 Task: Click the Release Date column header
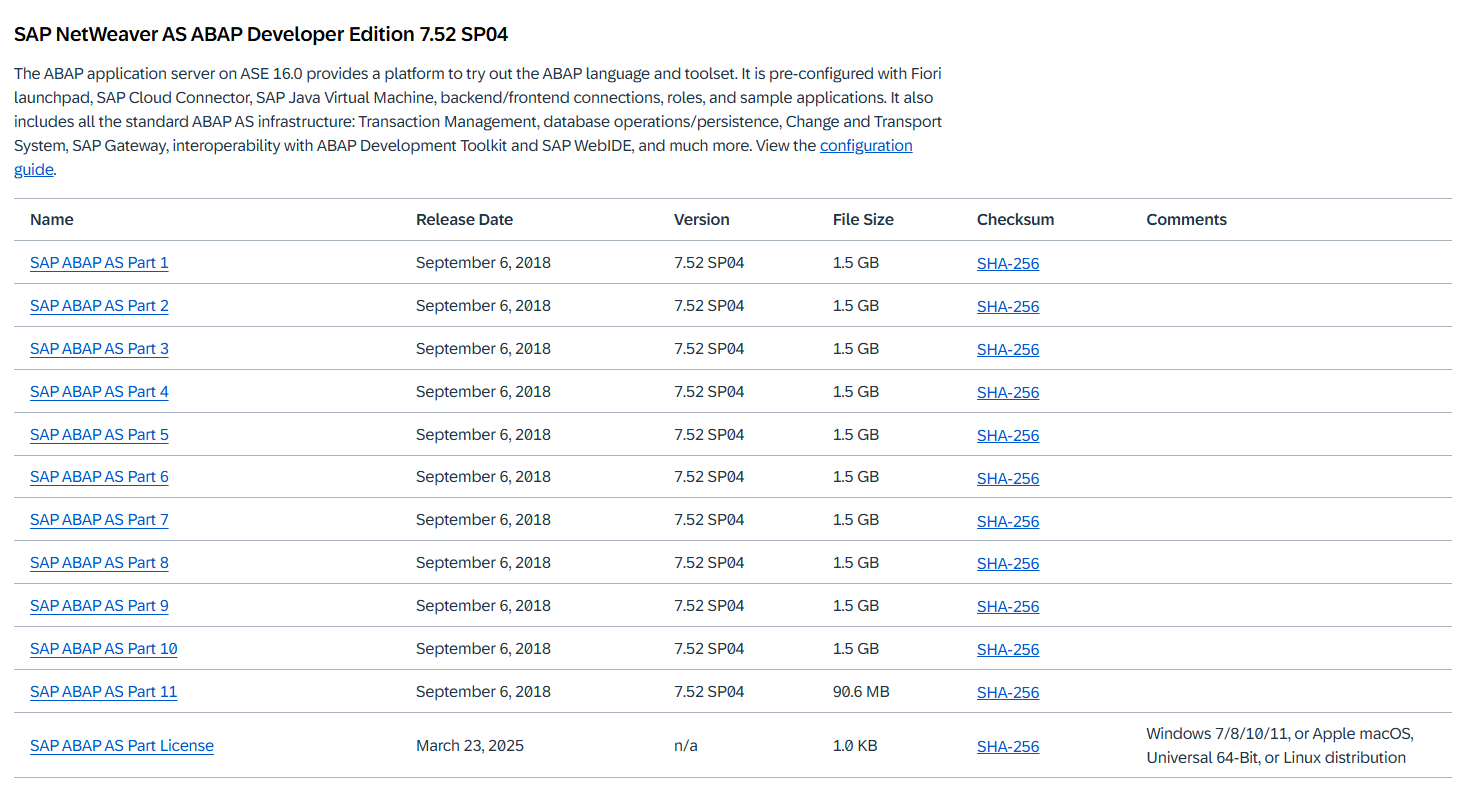464,220
